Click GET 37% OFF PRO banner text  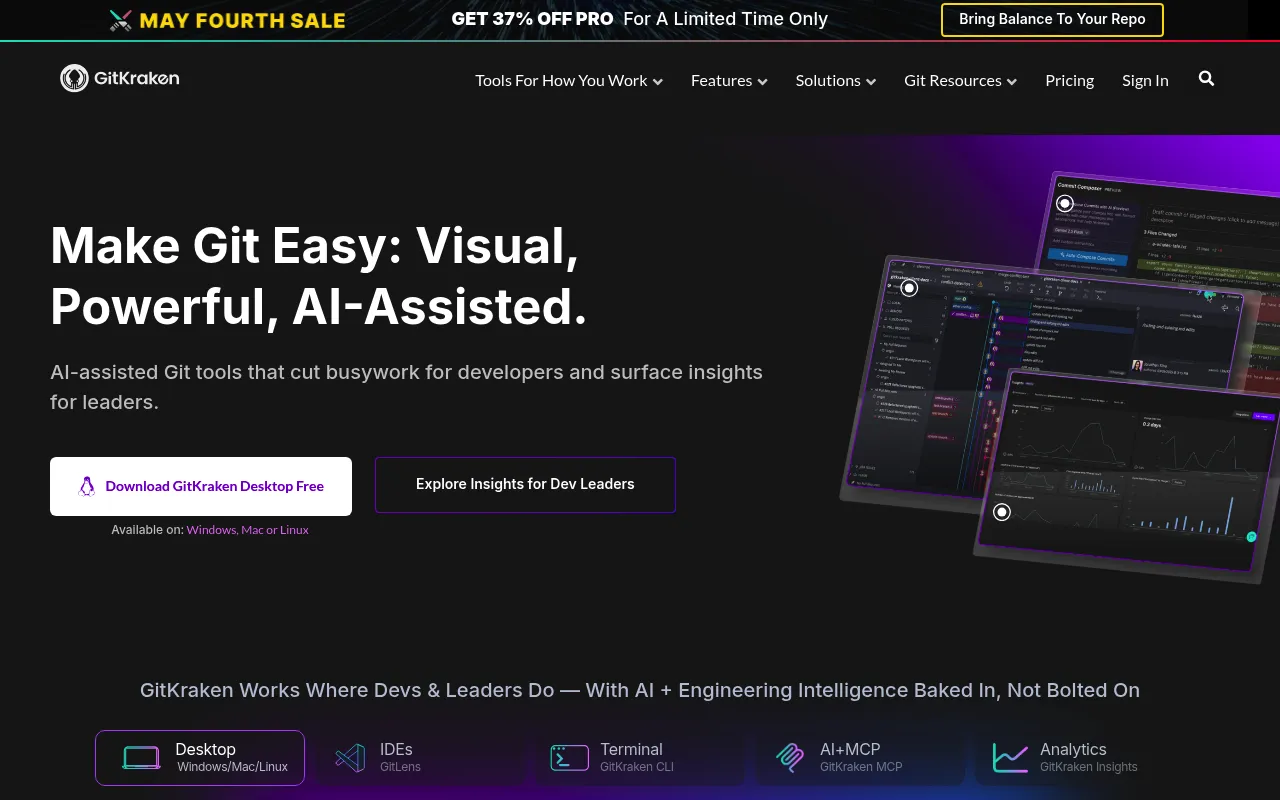(x=532, y=19)
